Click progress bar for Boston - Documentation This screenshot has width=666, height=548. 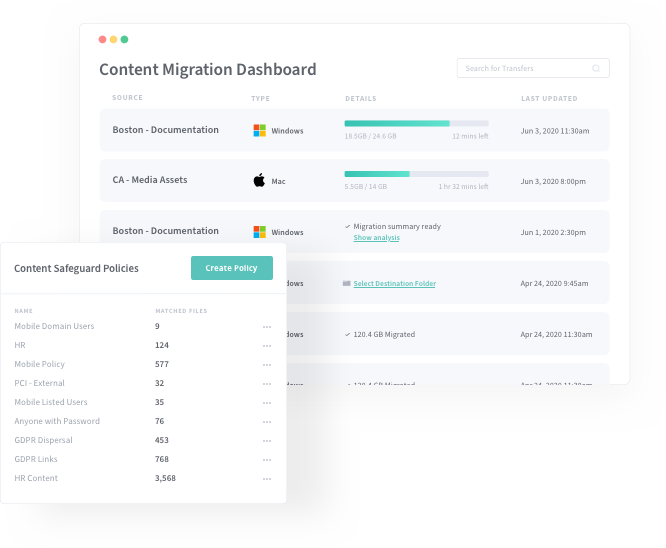[416, 124]
